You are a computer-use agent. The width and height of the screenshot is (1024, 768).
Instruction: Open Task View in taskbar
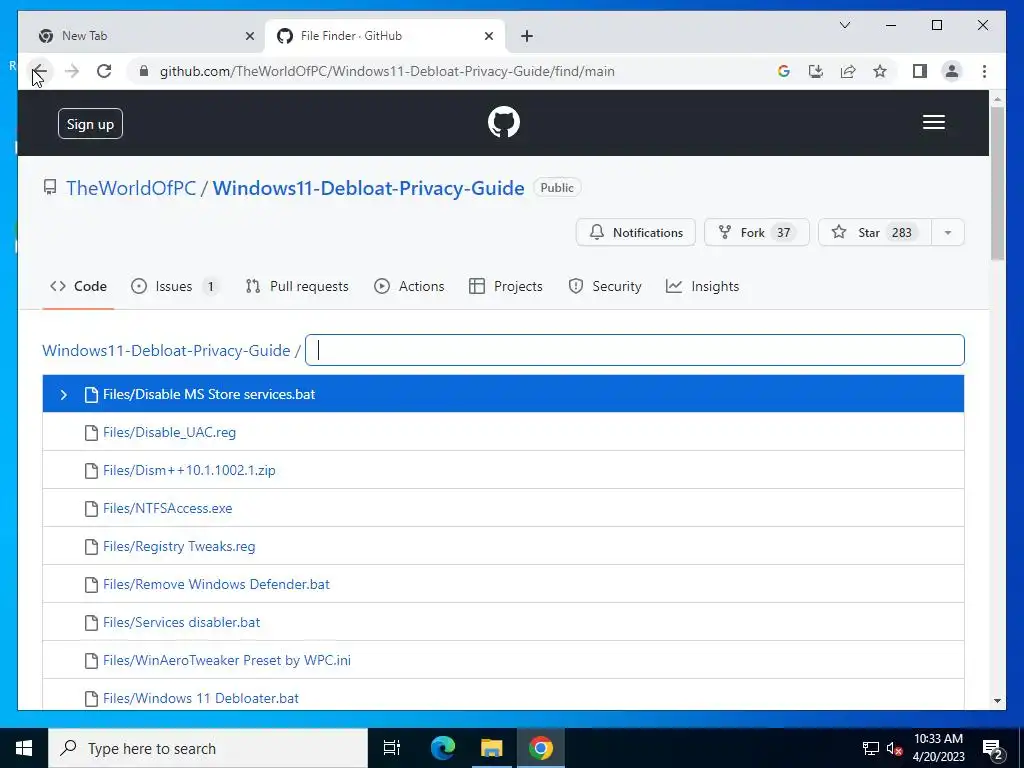pyautogui.click(x=392, y=748)
